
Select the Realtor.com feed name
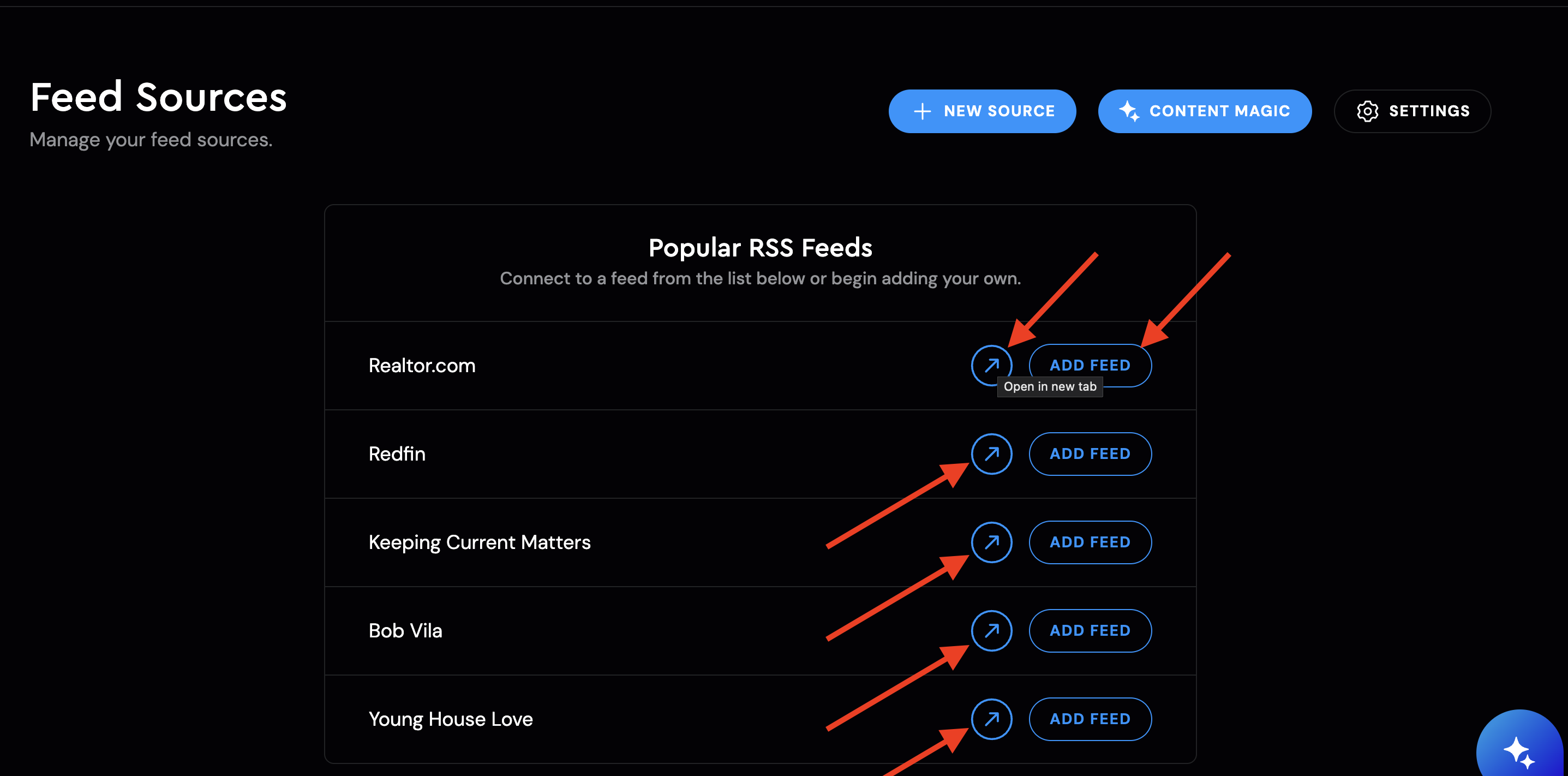coord(422,365)
